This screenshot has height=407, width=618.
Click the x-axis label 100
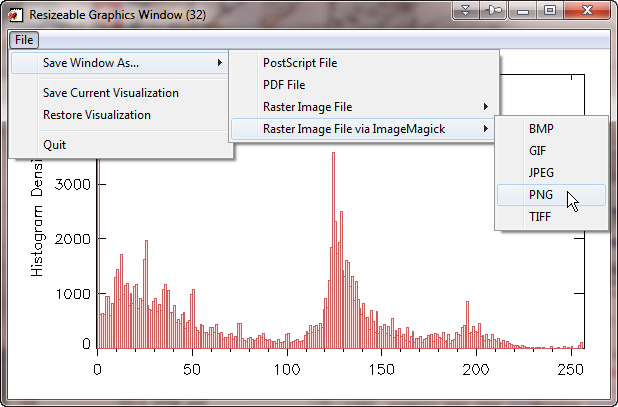(288, 370)
